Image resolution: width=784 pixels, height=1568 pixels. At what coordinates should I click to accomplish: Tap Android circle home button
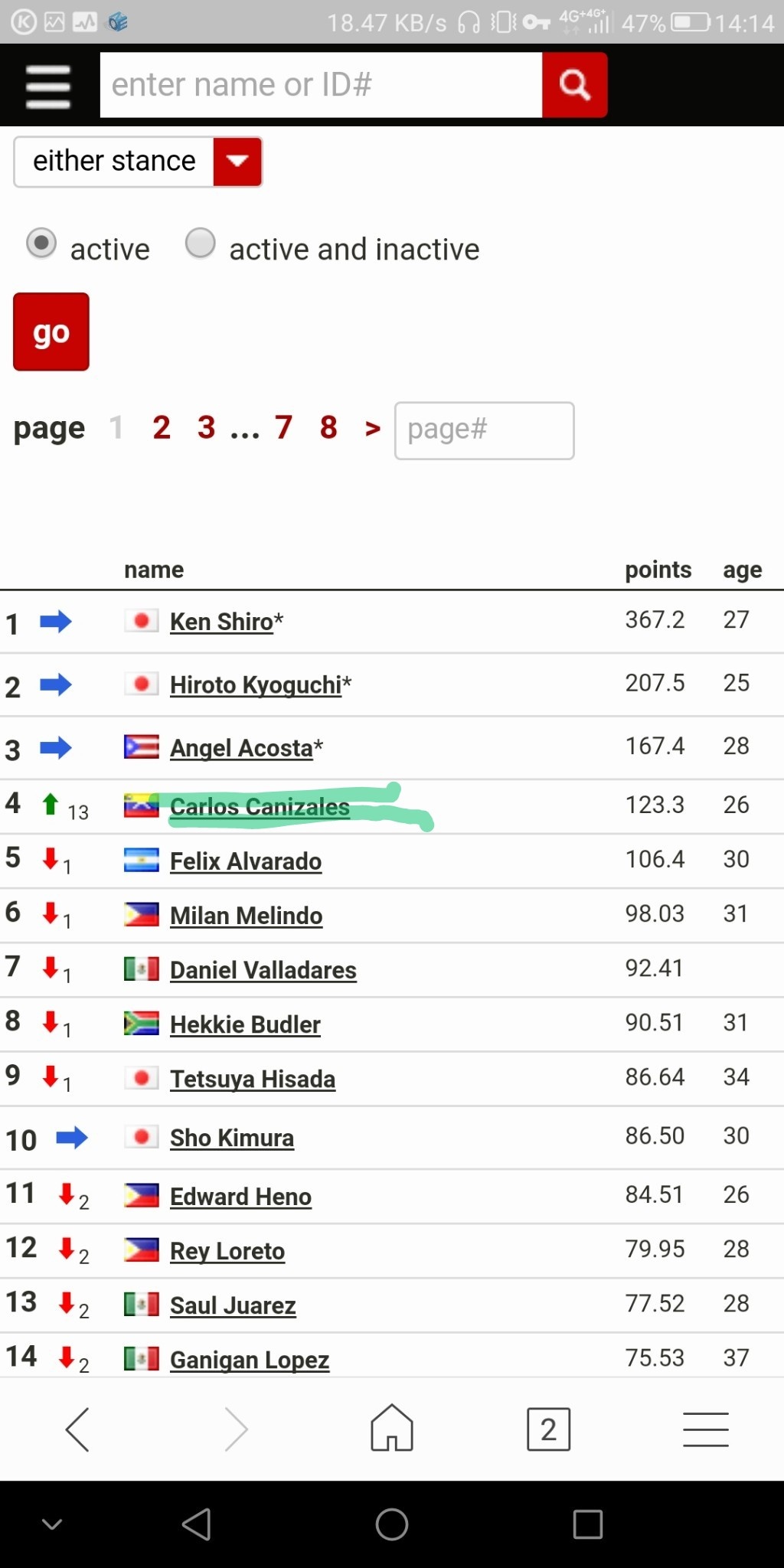click(392, 1524)
